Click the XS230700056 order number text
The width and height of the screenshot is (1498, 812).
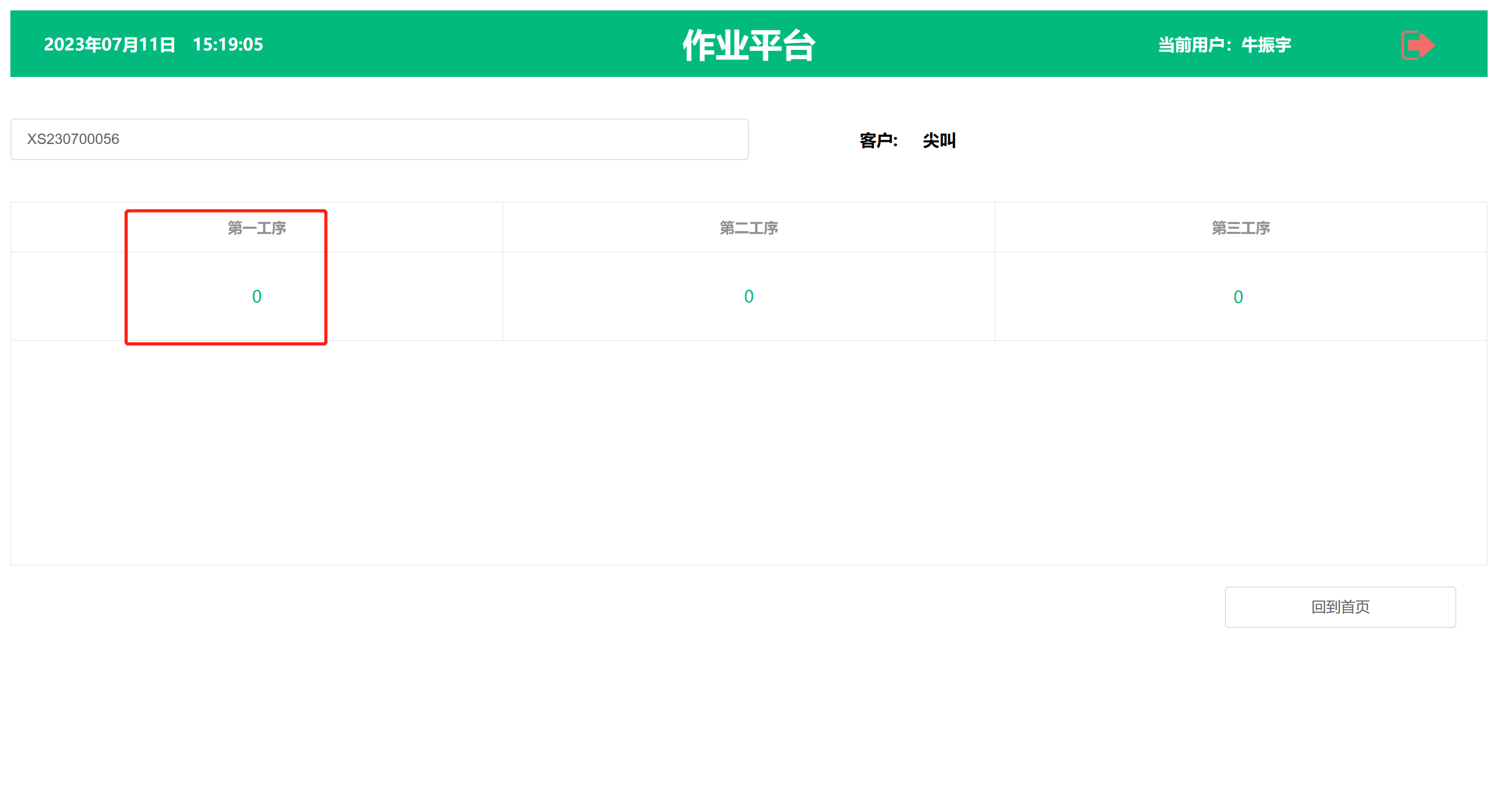[x=73, y=139]
